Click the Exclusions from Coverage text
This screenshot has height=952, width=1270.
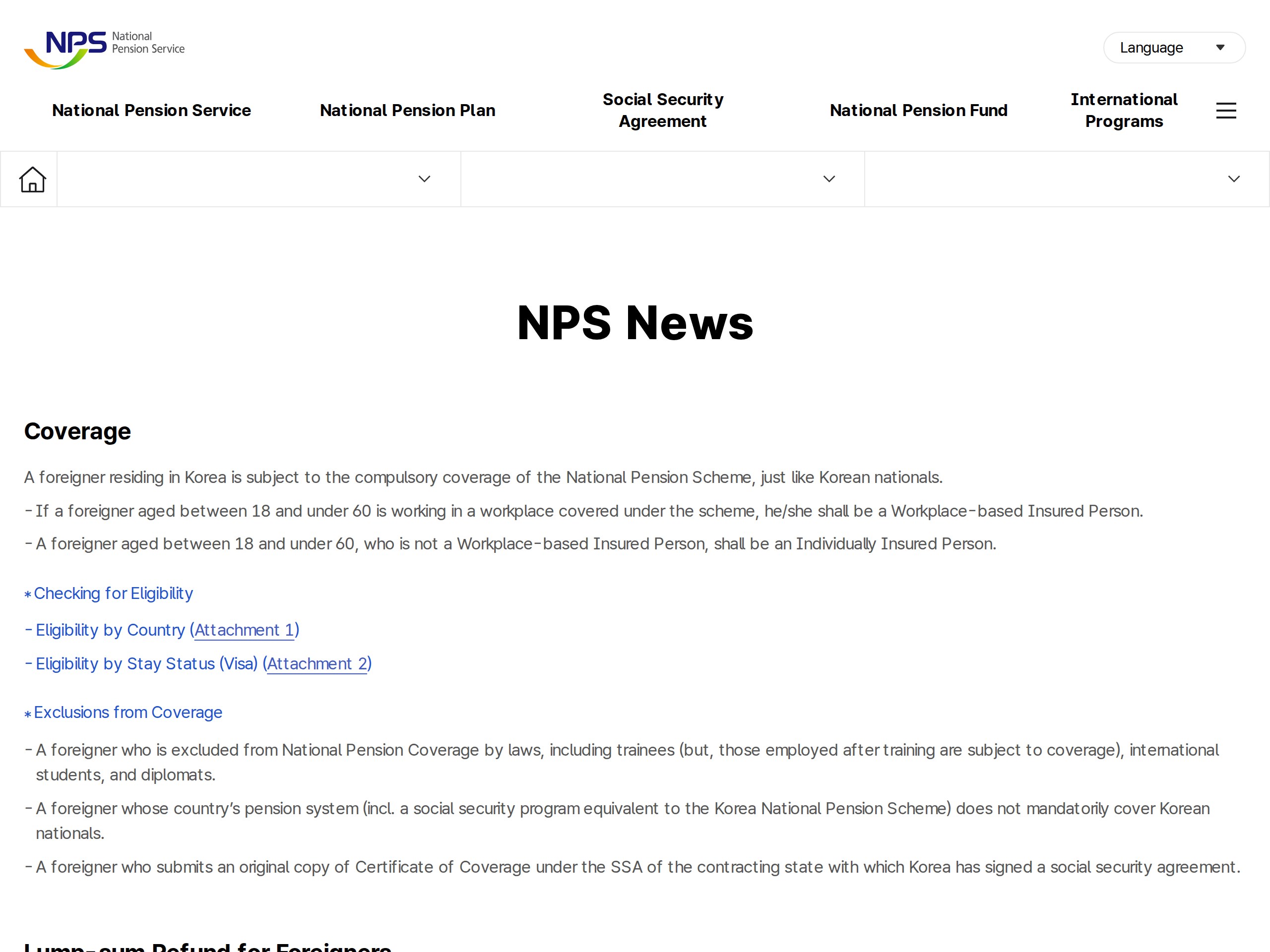click(x=128, y=712)
